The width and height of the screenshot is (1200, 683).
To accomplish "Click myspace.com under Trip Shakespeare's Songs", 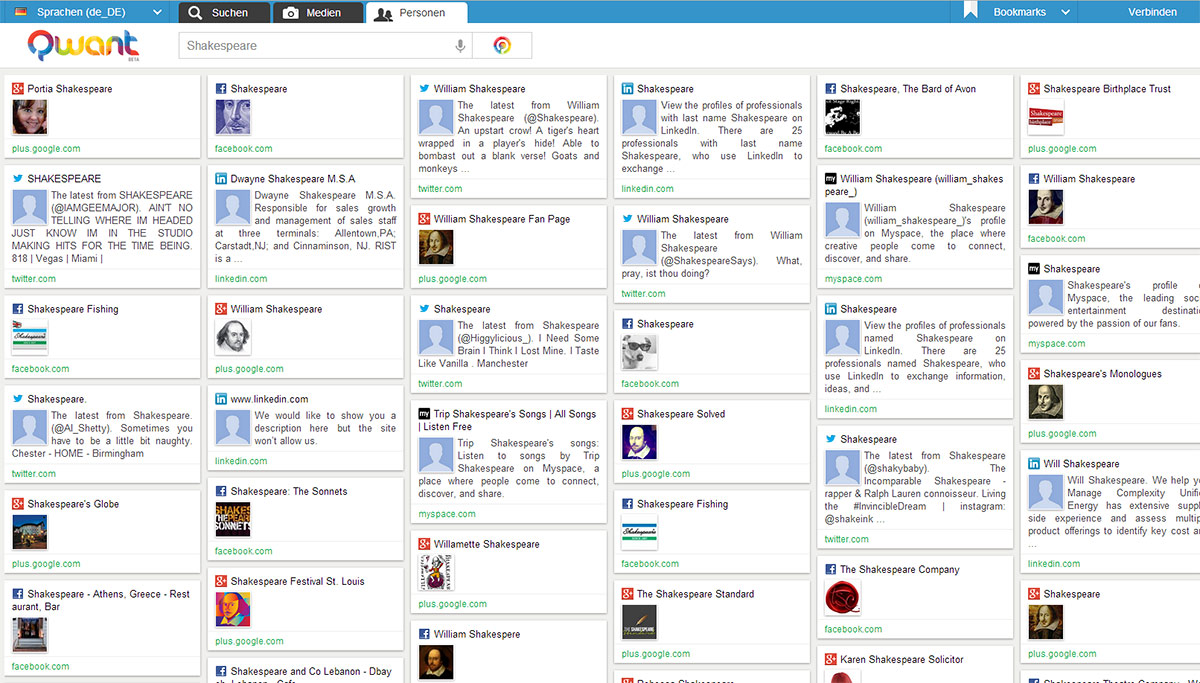I will 447,514.
